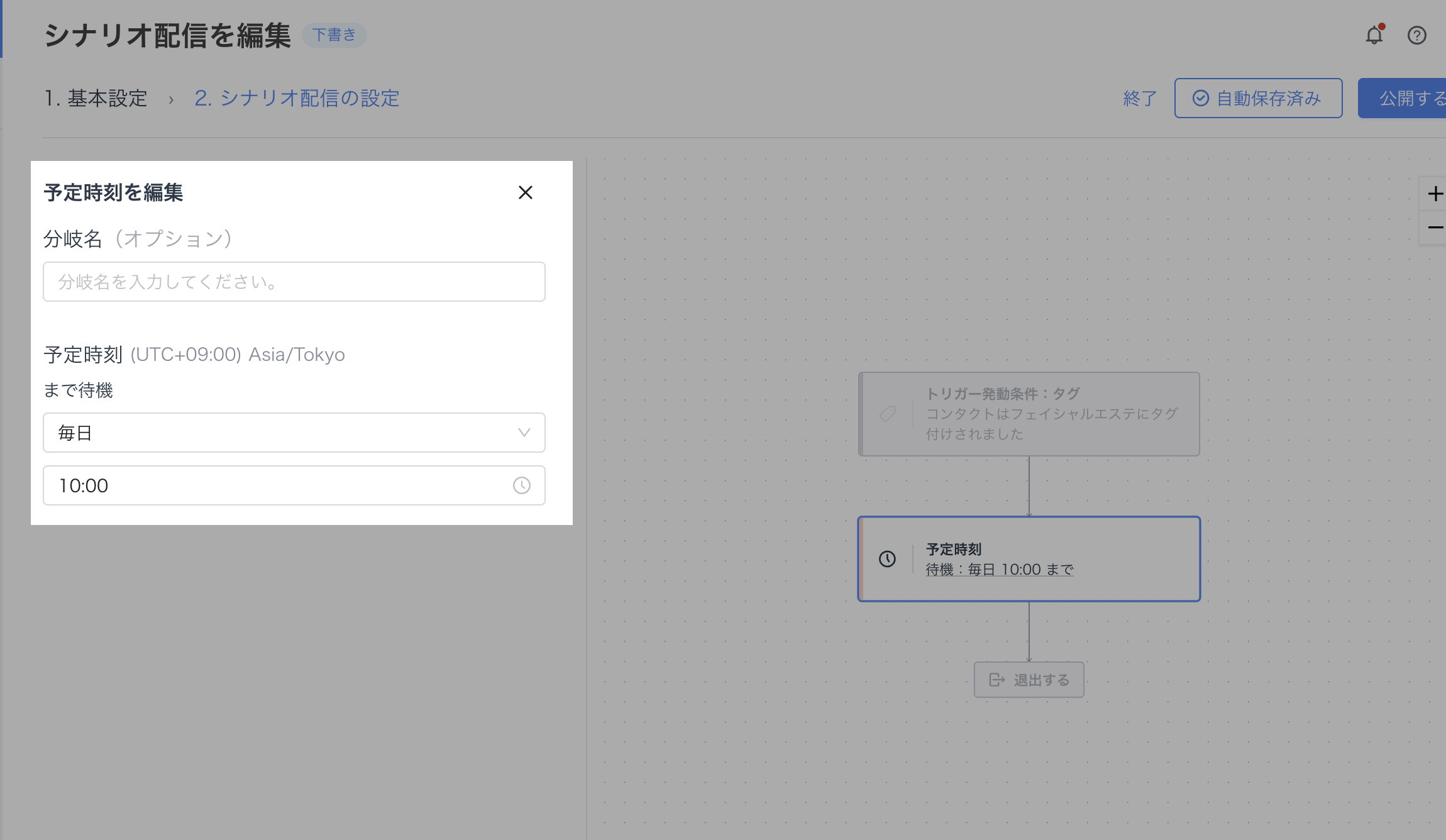Click exit icon on 退出する node
Screen dimensions: 1446x840
pyautogui.click(x=996, y=680)
